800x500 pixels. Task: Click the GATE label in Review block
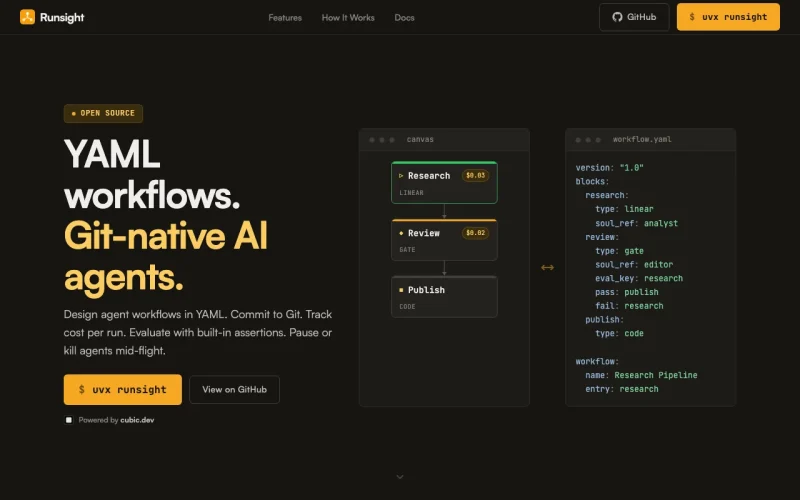click(x=407, y=250)
